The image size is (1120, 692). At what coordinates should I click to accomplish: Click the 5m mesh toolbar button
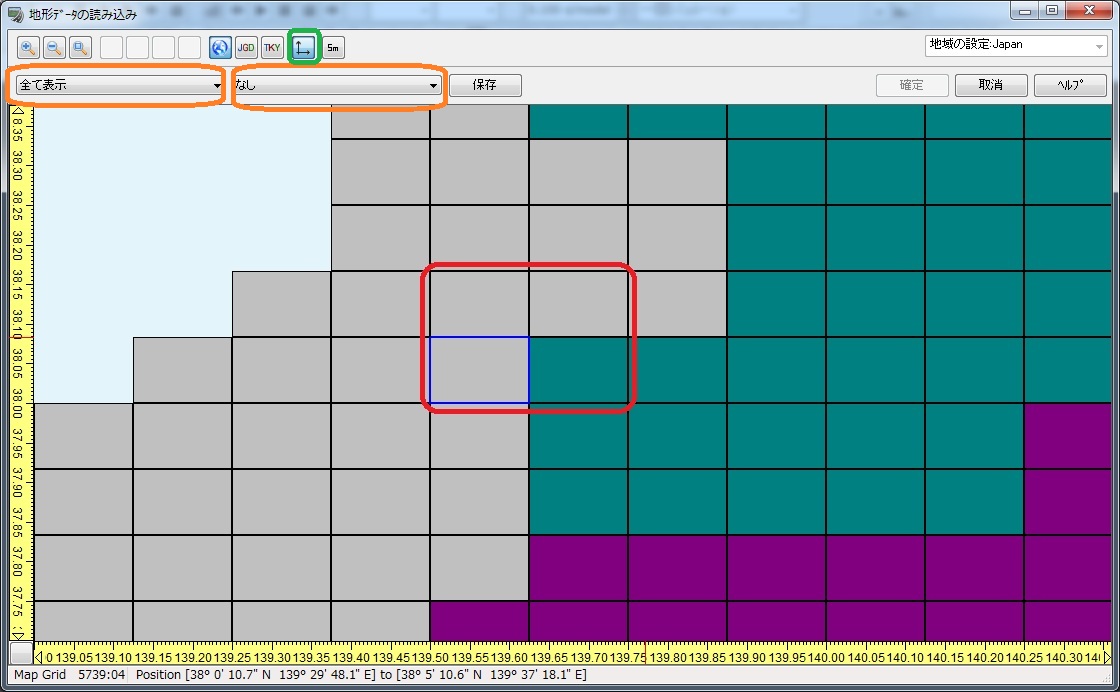(x=333, y=48)
